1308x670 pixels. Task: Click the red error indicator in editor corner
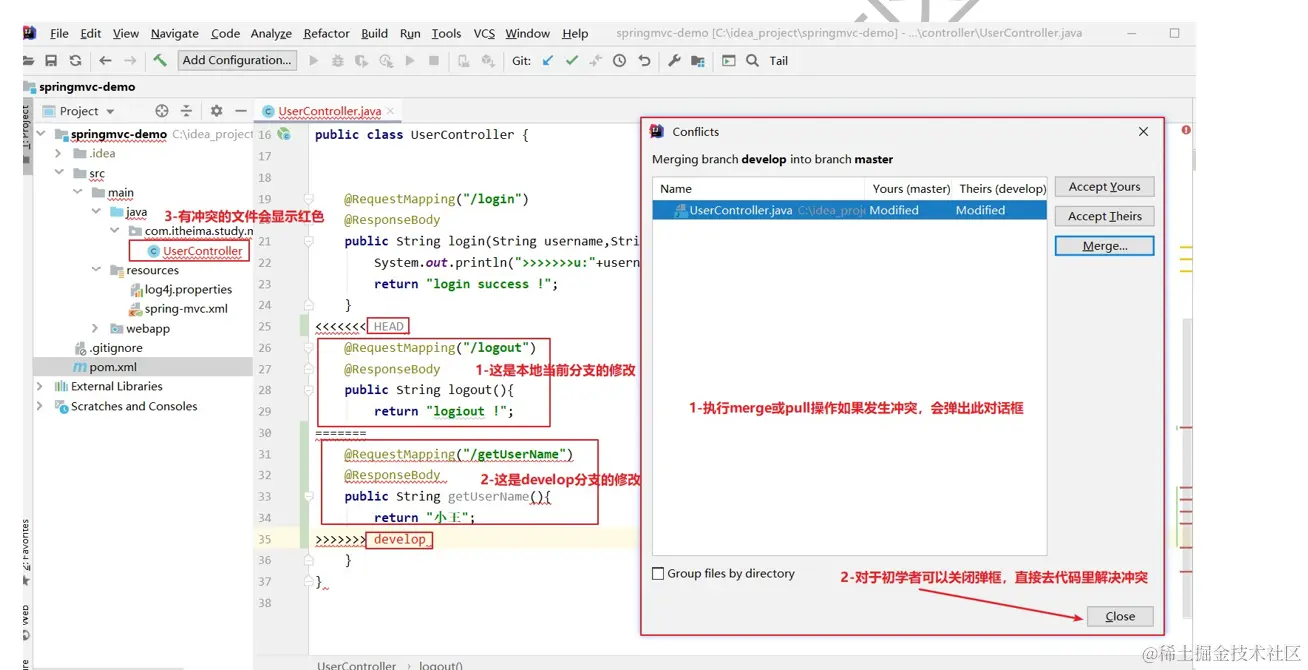[1186, 130]
